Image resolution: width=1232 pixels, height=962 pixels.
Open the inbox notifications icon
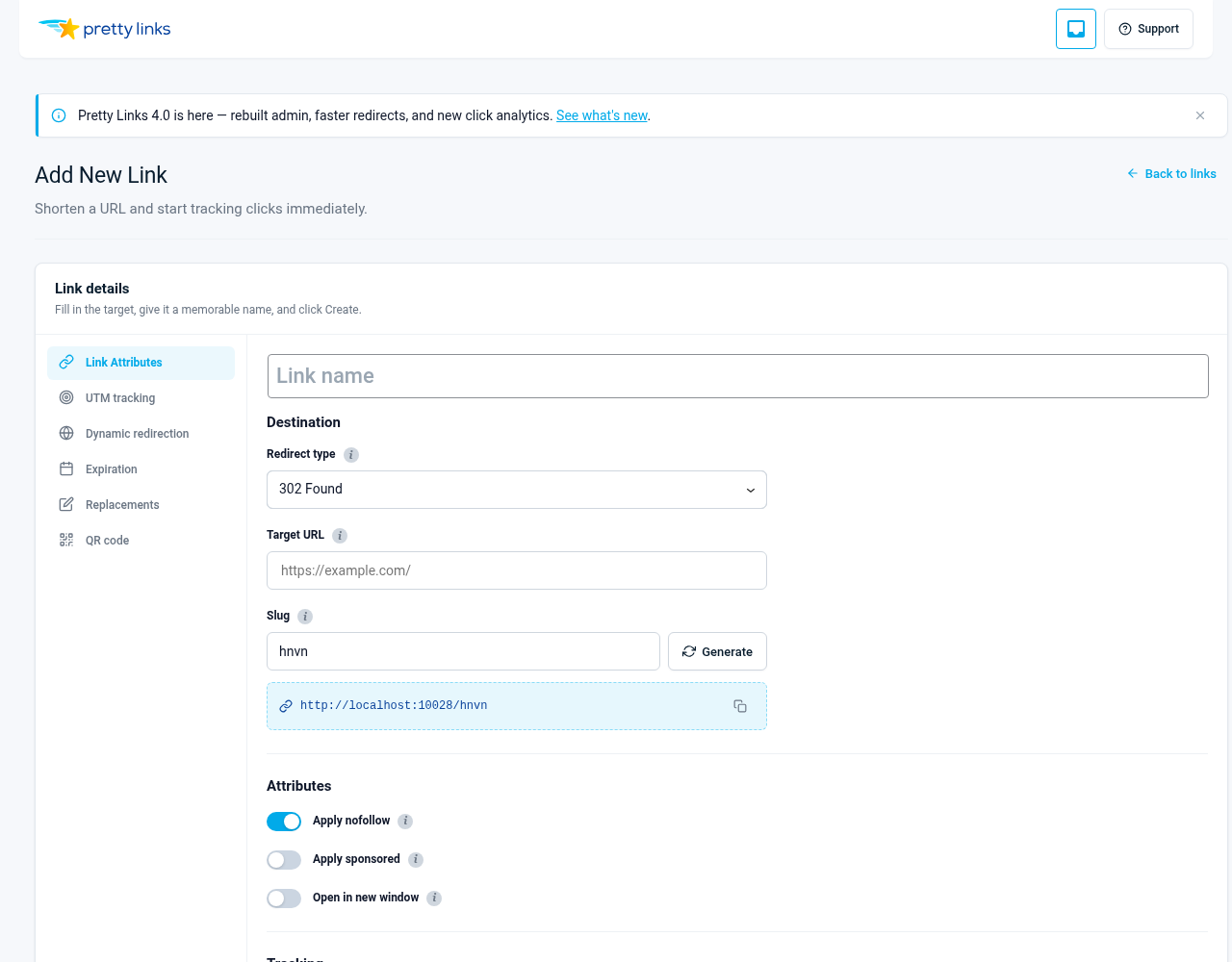[1076, 29]
